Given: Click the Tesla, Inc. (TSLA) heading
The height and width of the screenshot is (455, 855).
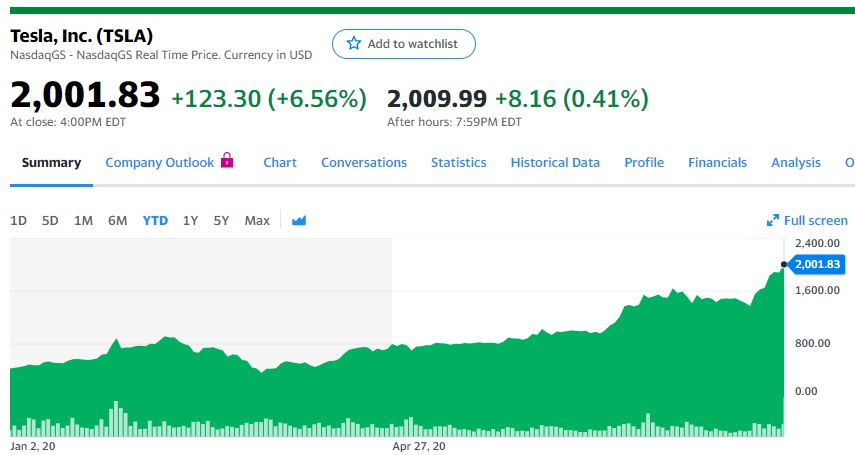Looking at the screenshot, I should click(81, 36).
